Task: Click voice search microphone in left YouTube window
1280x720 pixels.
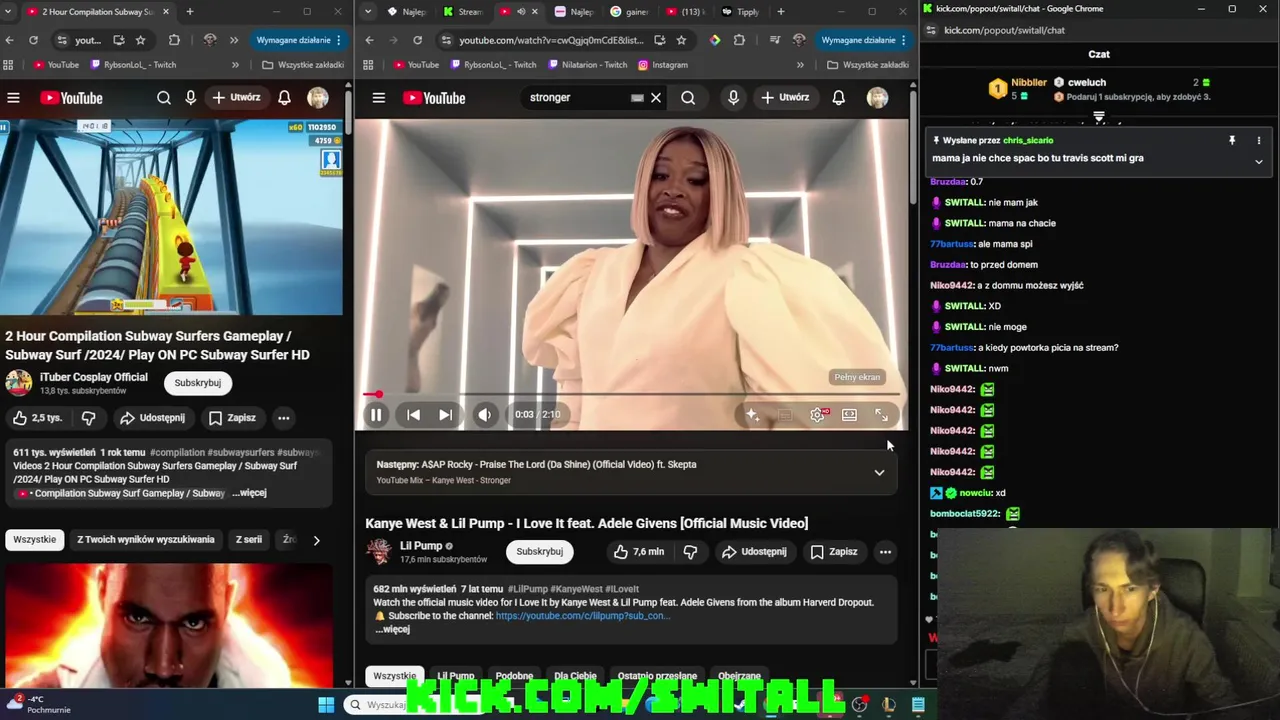Action: (x=191, y=98)
